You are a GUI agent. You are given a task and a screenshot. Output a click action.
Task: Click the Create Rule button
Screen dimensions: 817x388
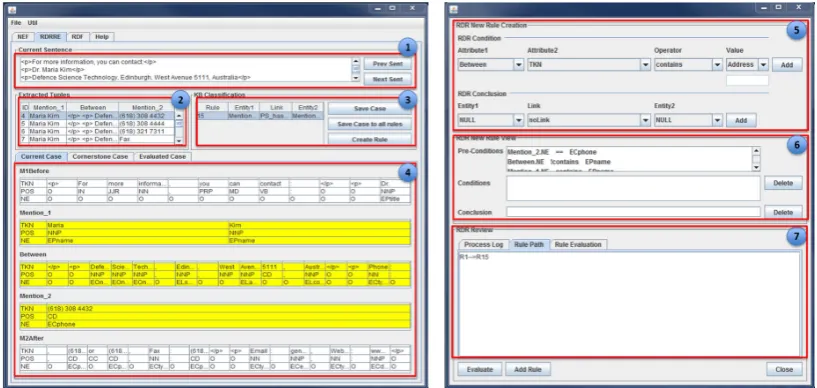pos(369,140)
